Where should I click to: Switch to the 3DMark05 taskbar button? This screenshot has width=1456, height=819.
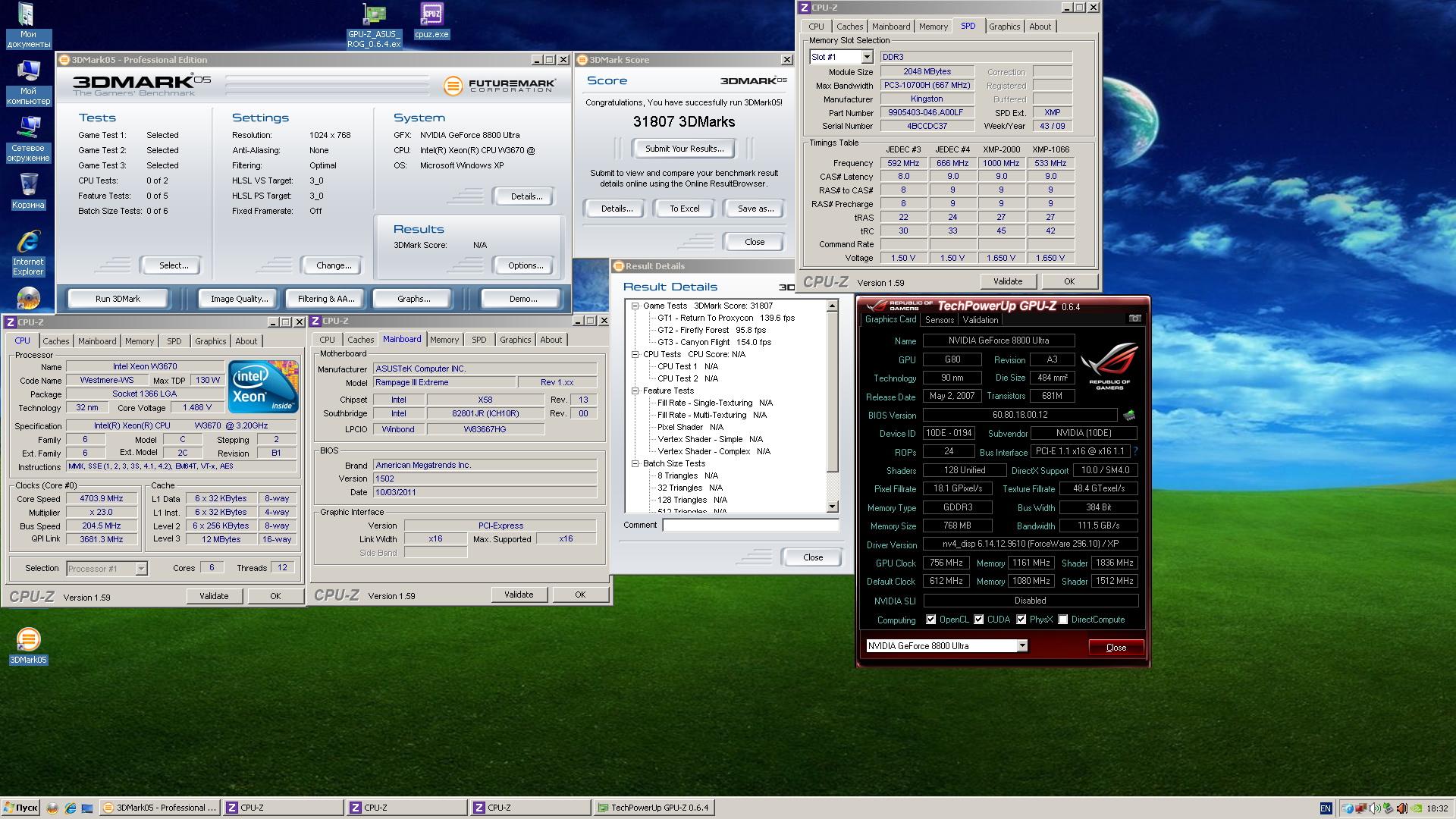(159, 808)
